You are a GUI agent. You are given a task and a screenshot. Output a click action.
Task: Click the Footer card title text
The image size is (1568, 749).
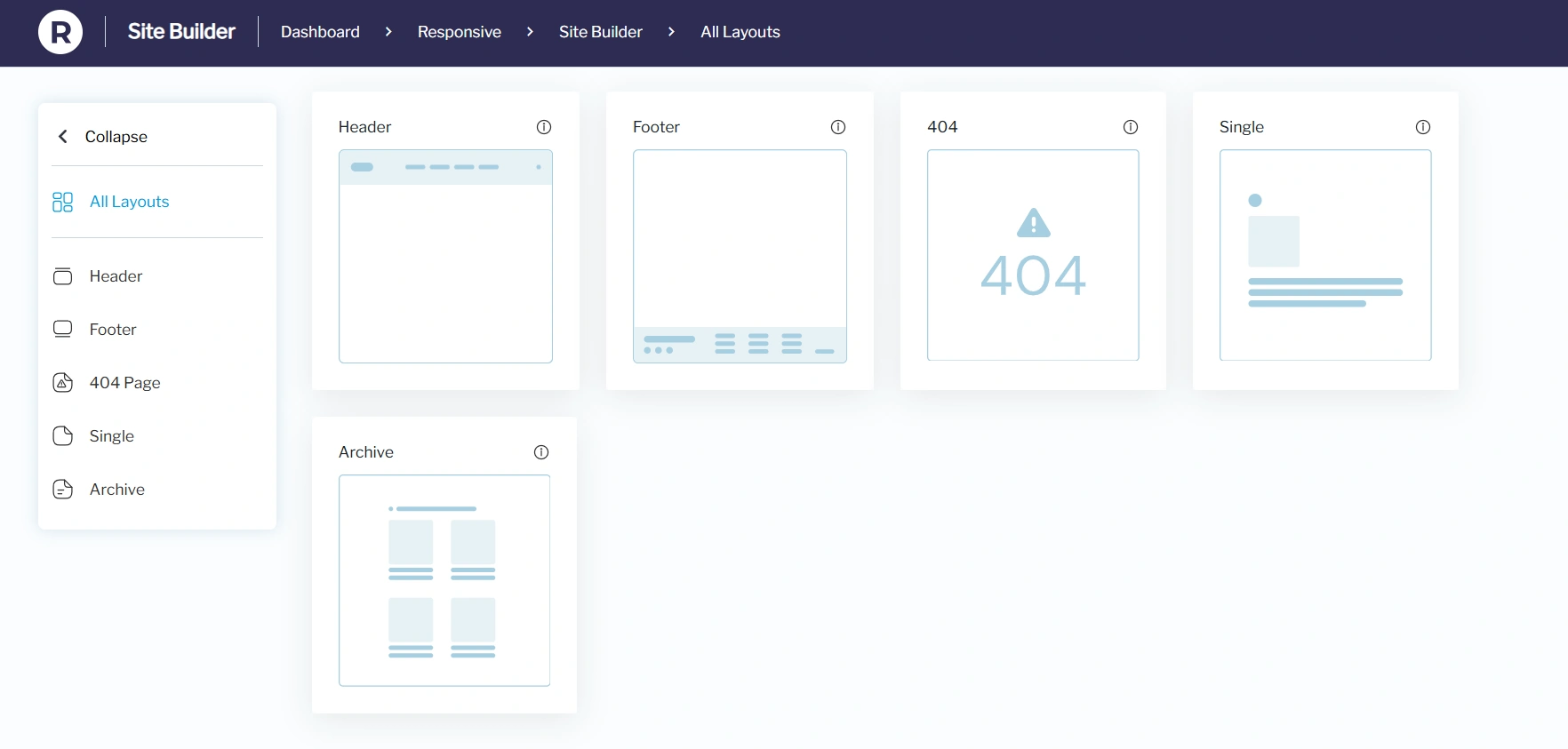[657, 127]
